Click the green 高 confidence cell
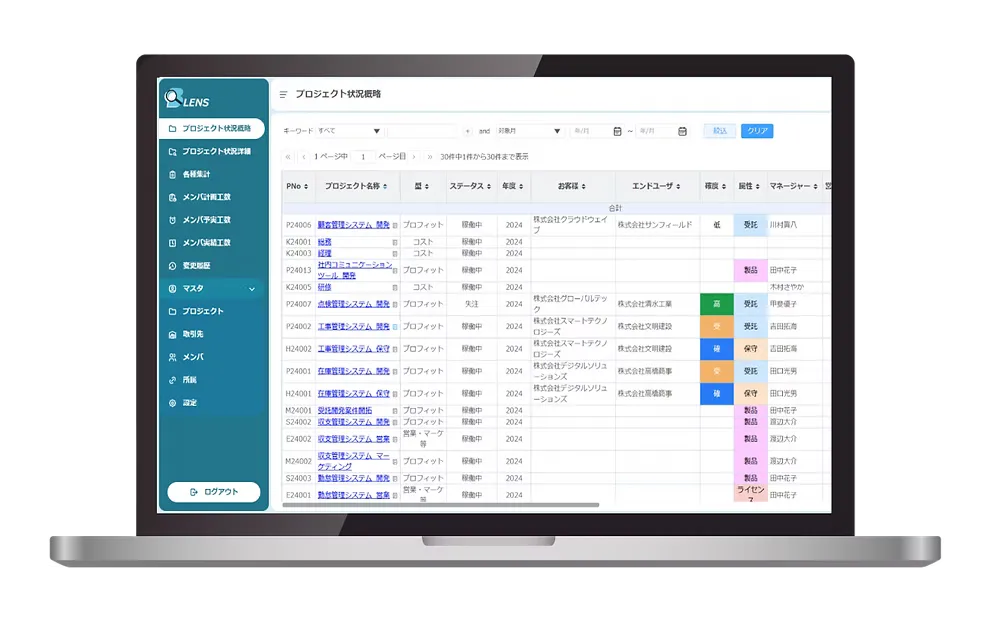The width and height of the screenshot is (990, 620). pyautogui.click(x=717, y=304)
